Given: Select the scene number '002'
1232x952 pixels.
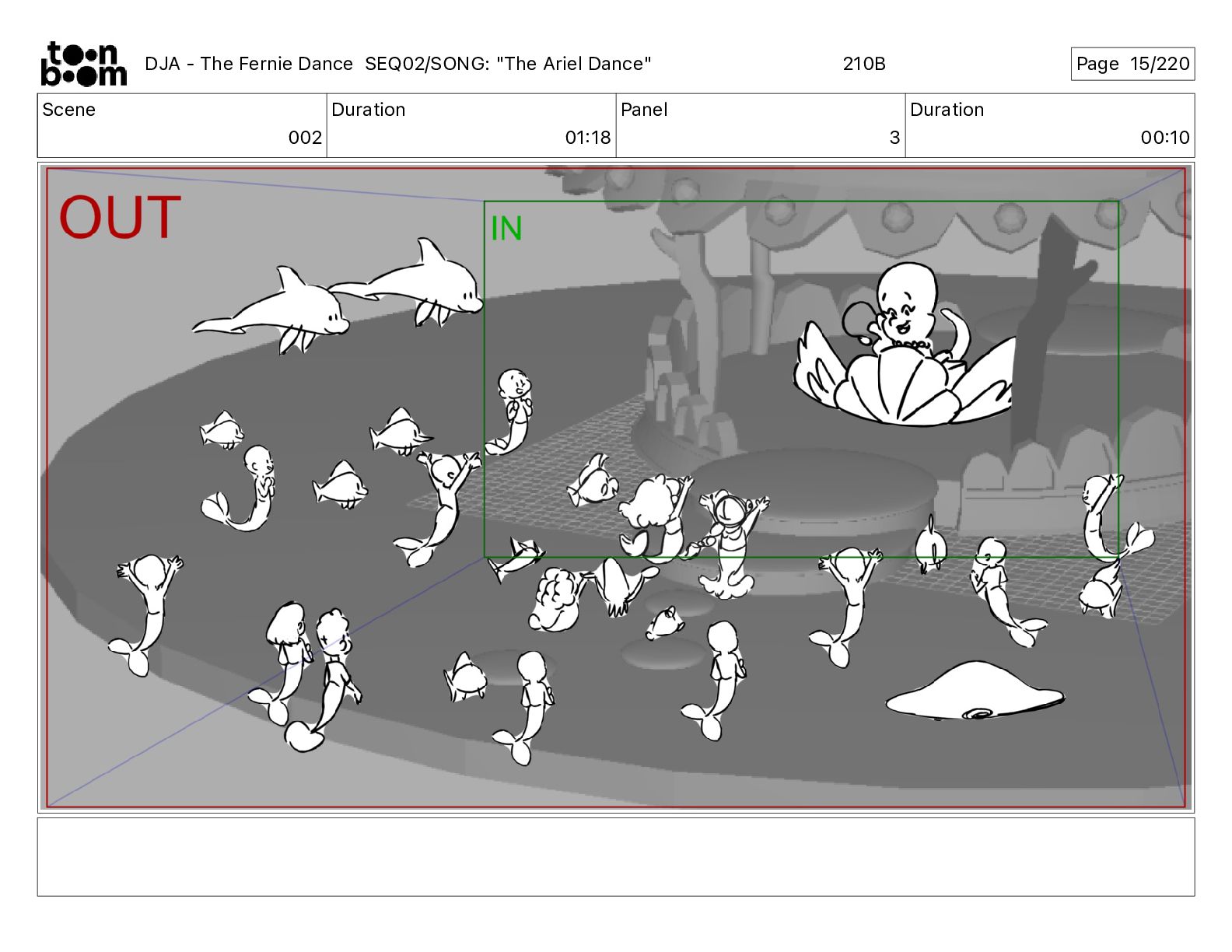Looking at the screenshot, I should (305, 138).
